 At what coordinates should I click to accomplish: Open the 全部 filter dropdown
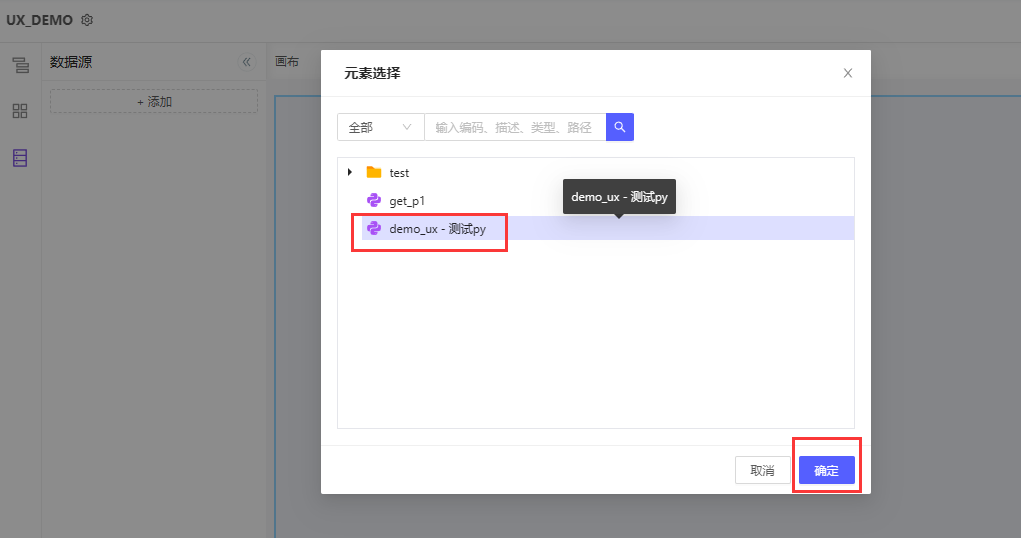point(380,127)
